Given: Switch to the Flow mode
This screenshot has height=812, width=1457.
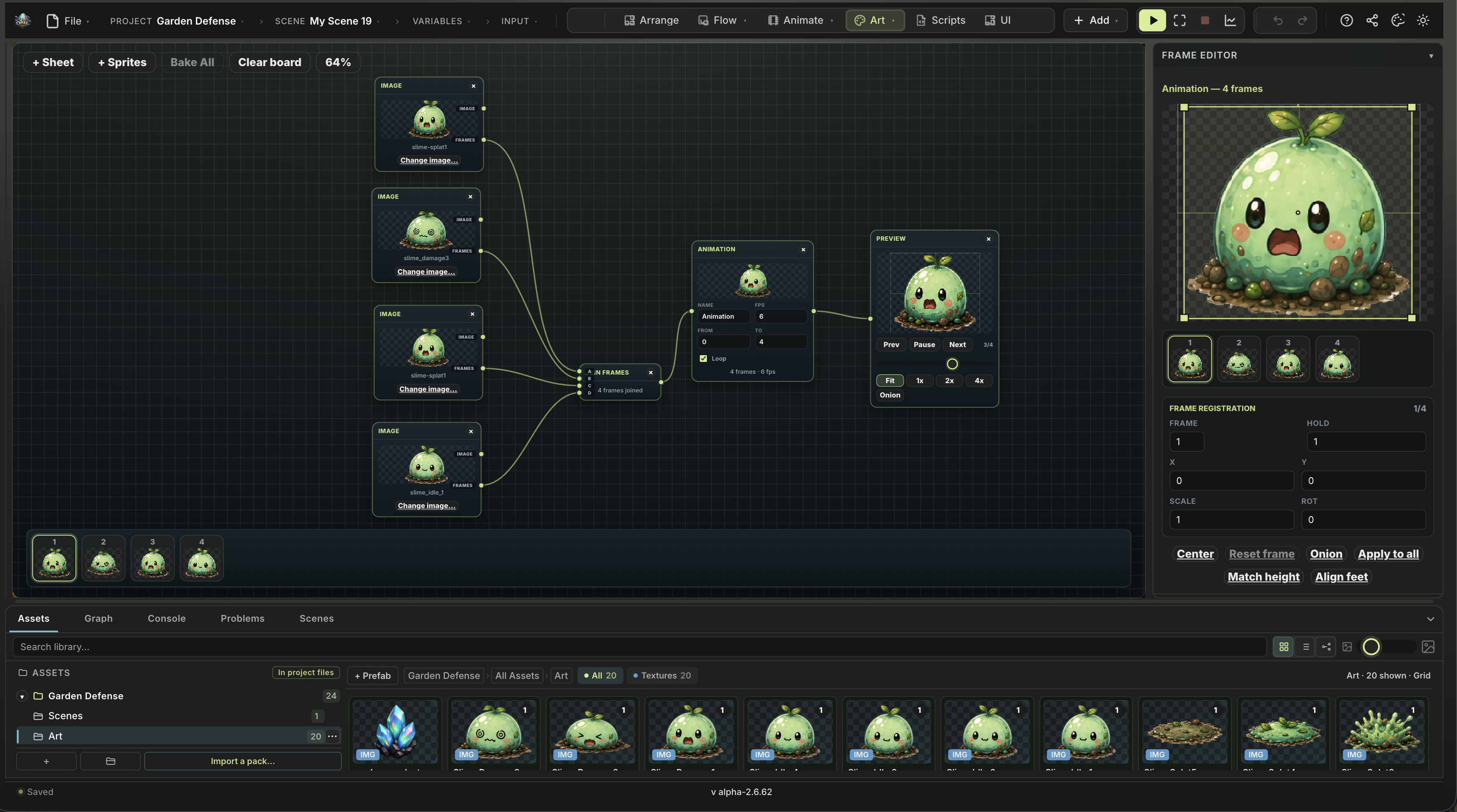Looking at the screenshot, I should 722,20.
